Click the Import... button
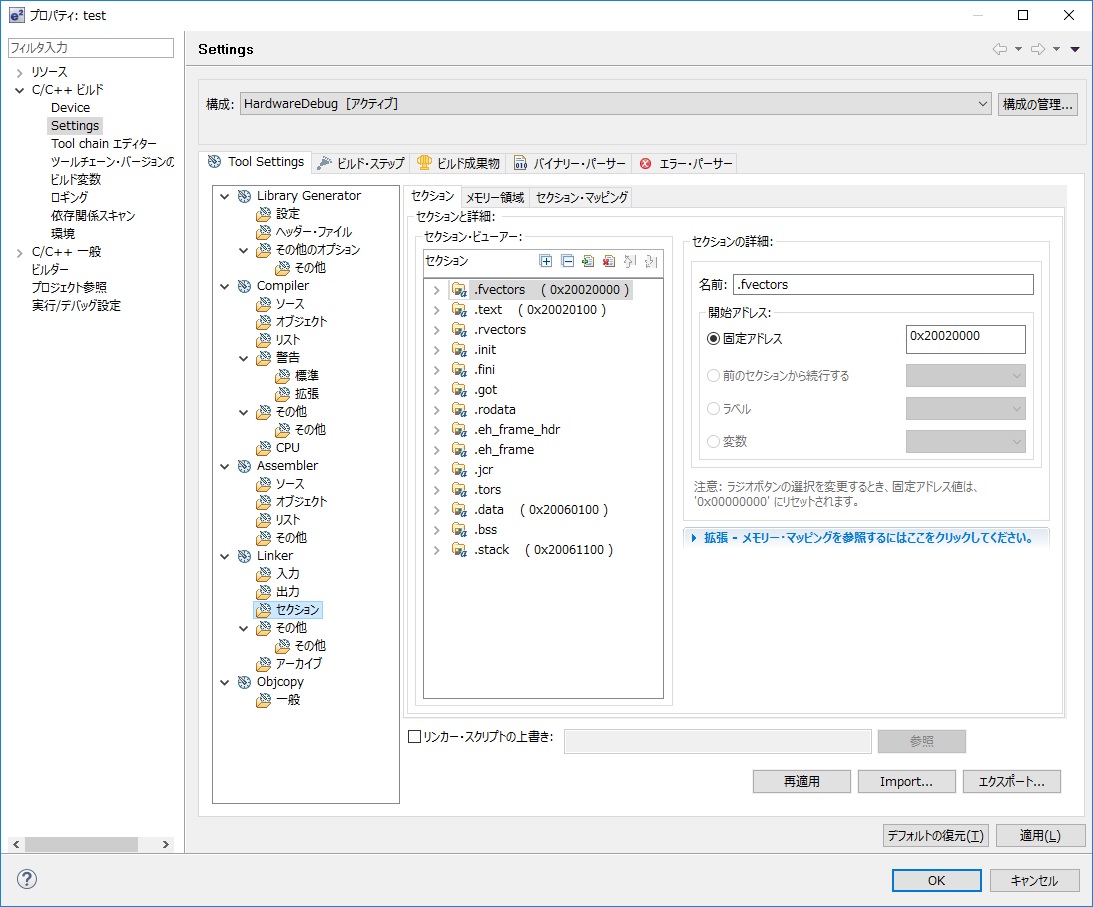The width and height of the screenshot is (1093, 907). click(906, 782)
